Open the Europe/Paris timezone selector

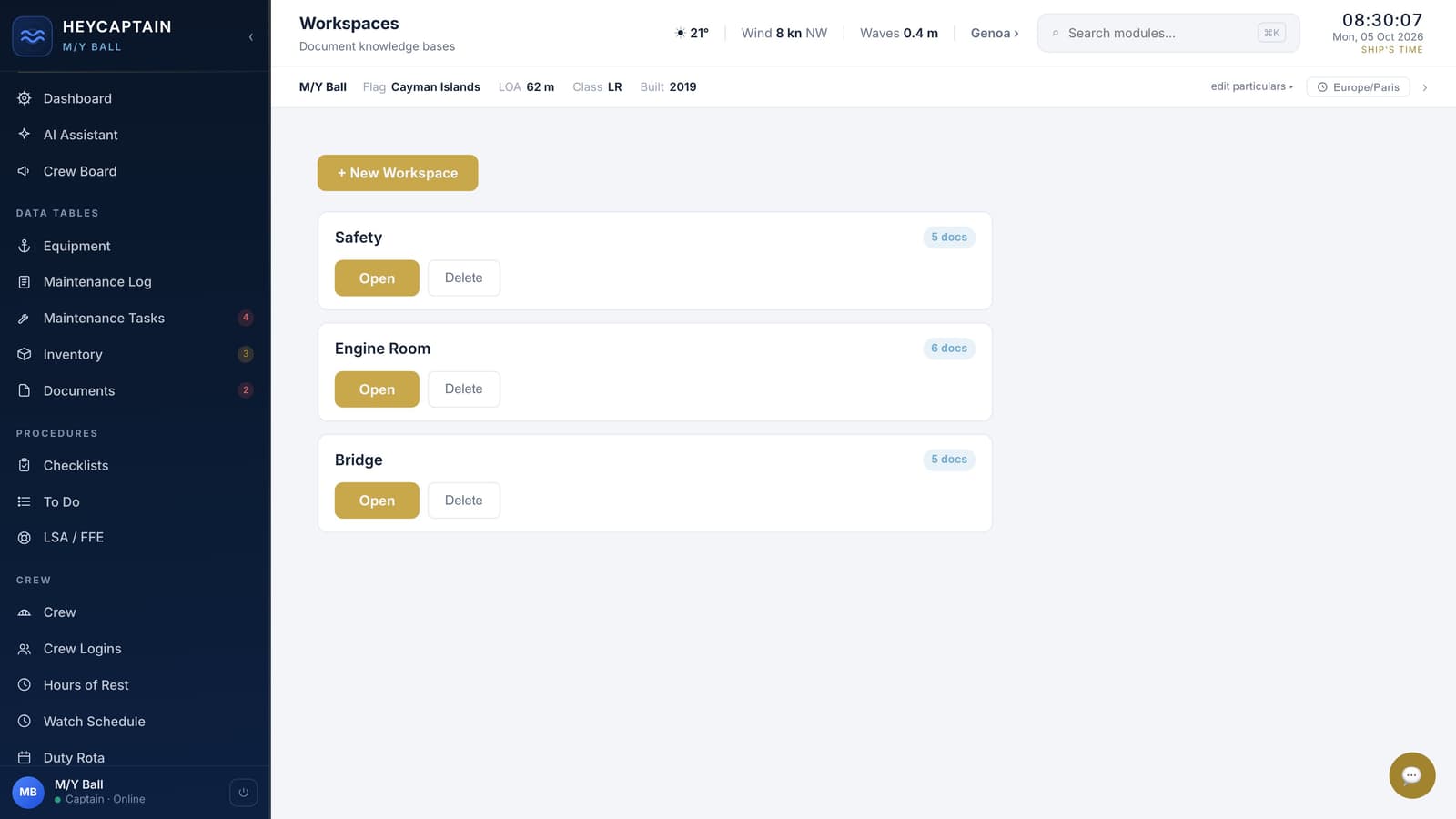tap(1358, 87)
